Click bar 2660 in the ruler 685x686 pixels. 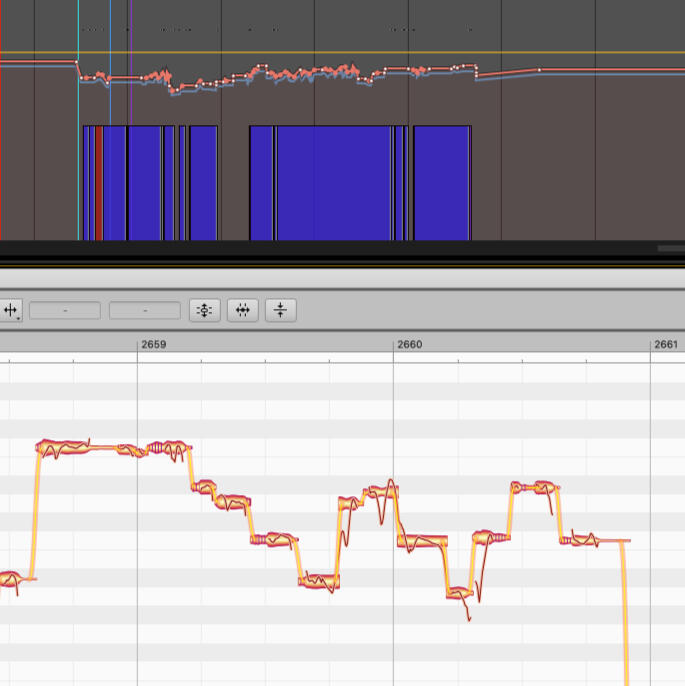coord(410,344)
